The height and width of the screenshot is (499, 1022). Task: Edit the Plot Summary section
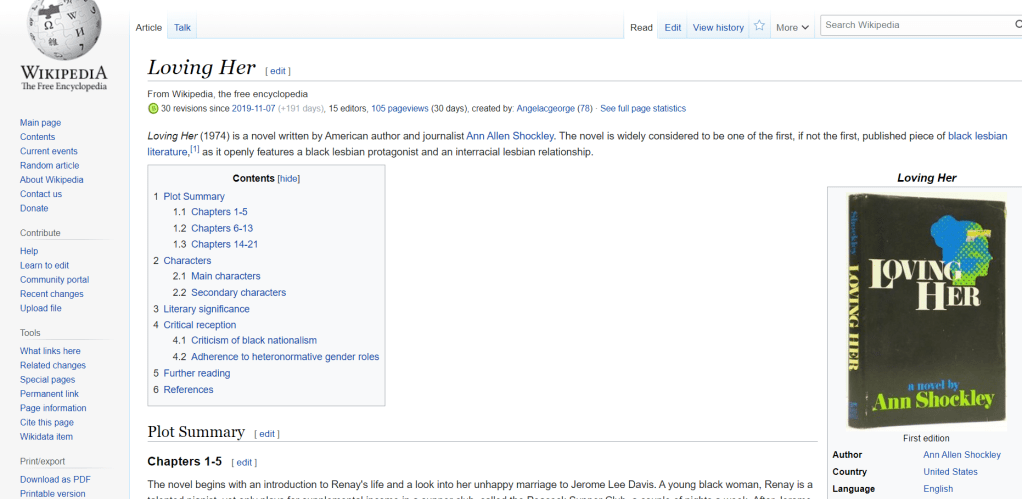tap(267, 434)
